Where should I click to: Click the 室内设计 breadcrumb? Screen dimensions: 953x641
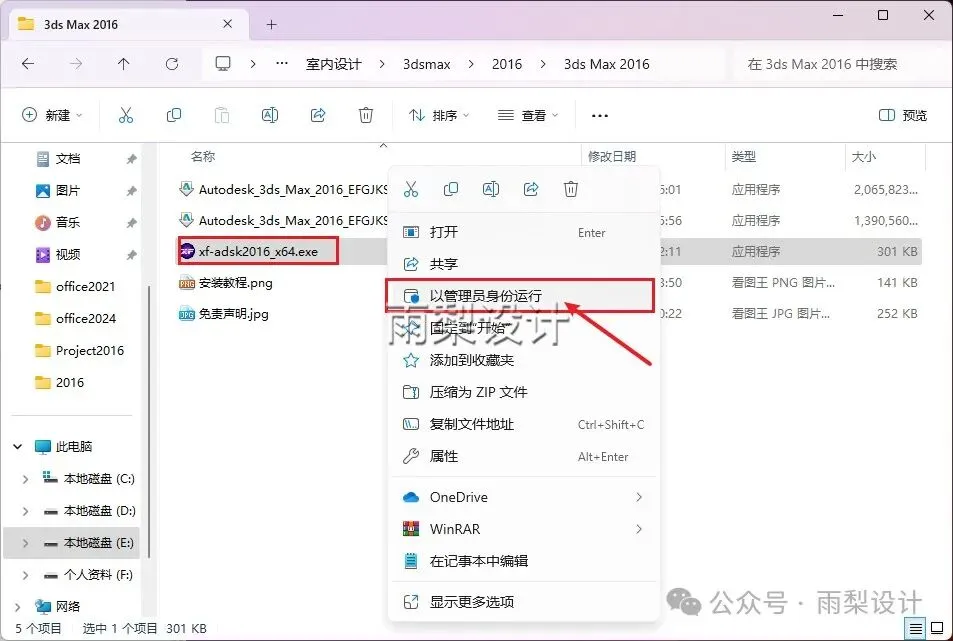[334, 64]
